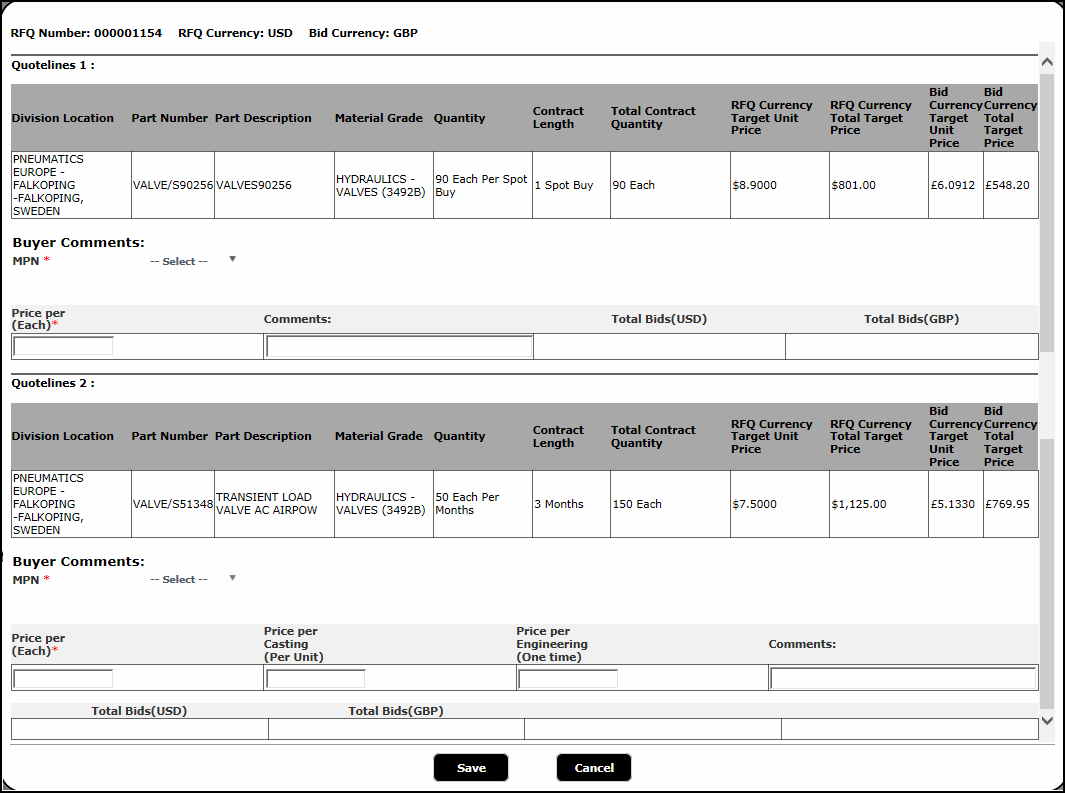Click the Total Bids(USD) header in Quotelines 2

[139, 711]
